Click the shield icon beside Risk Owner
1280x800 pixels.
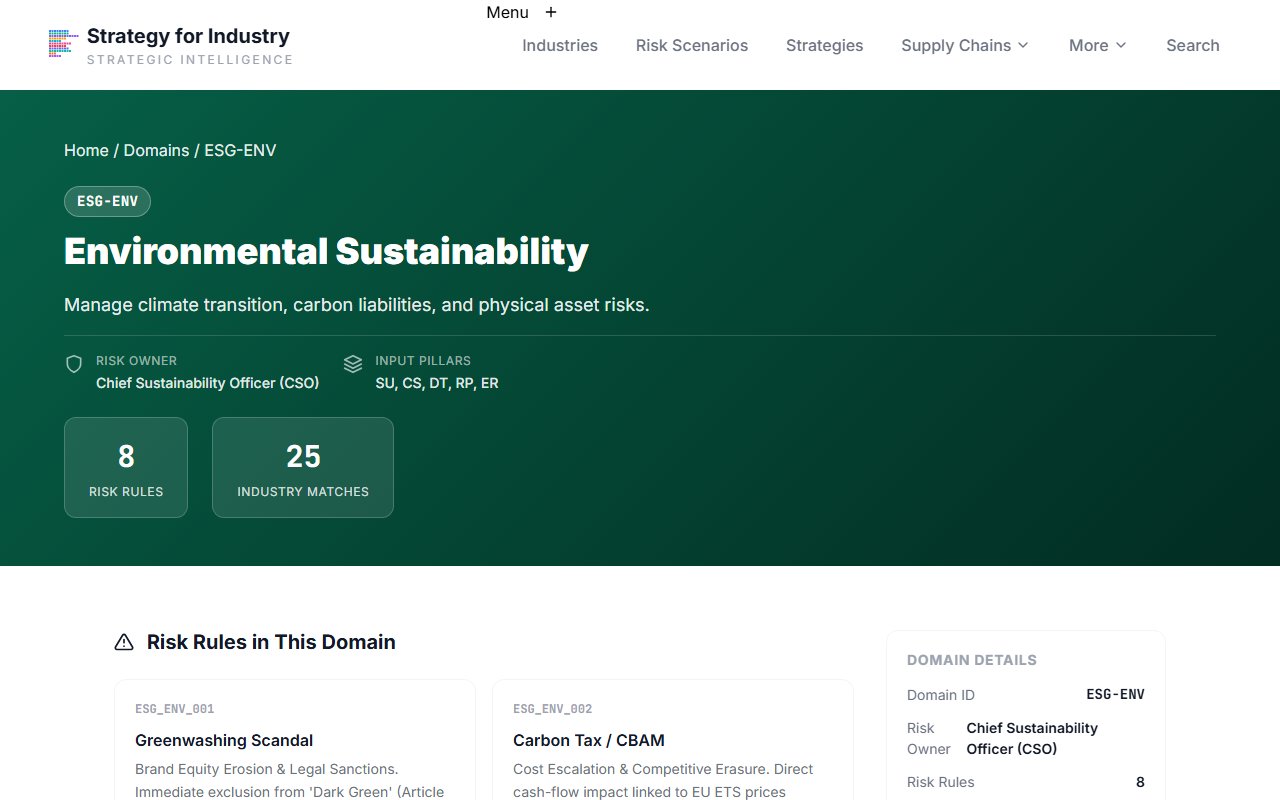(x=74, y=364)
